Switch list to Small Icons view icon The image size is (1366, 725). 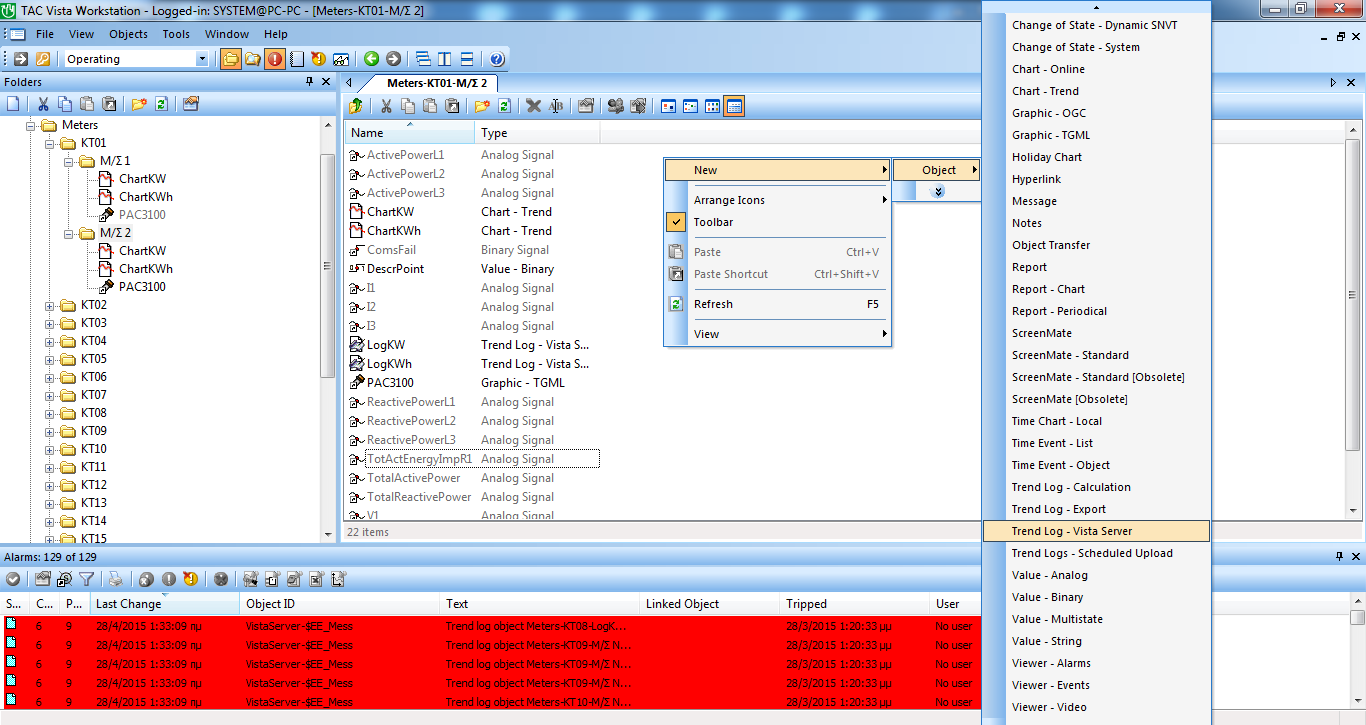(690, 106)
